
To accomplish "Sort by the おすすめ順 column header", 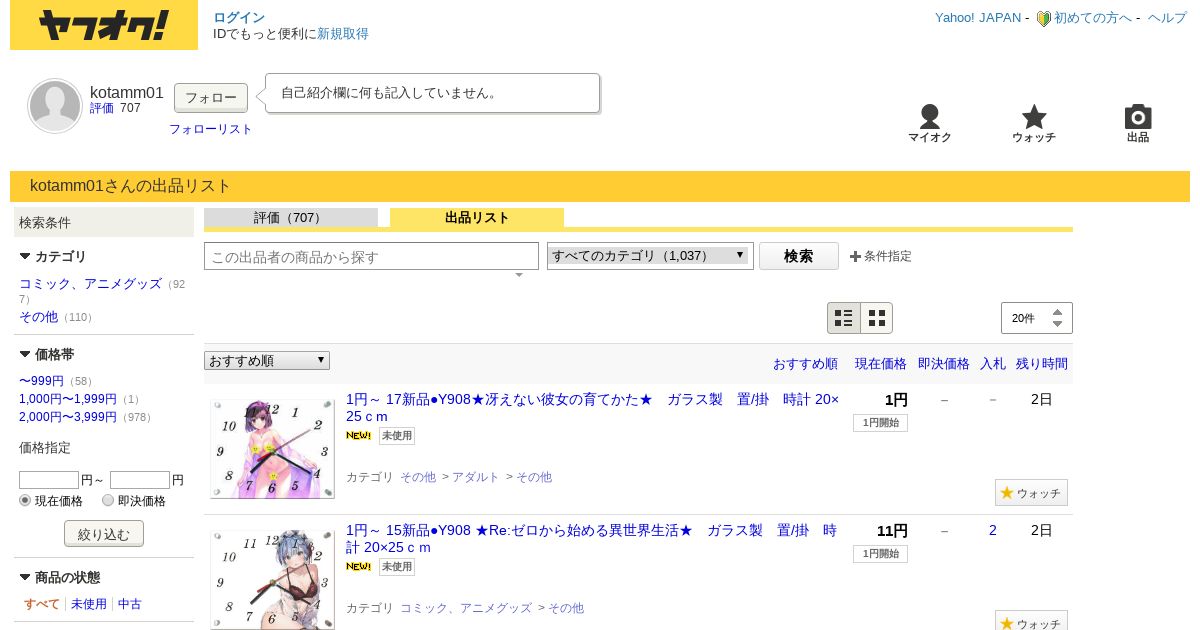I will (805, 364).
